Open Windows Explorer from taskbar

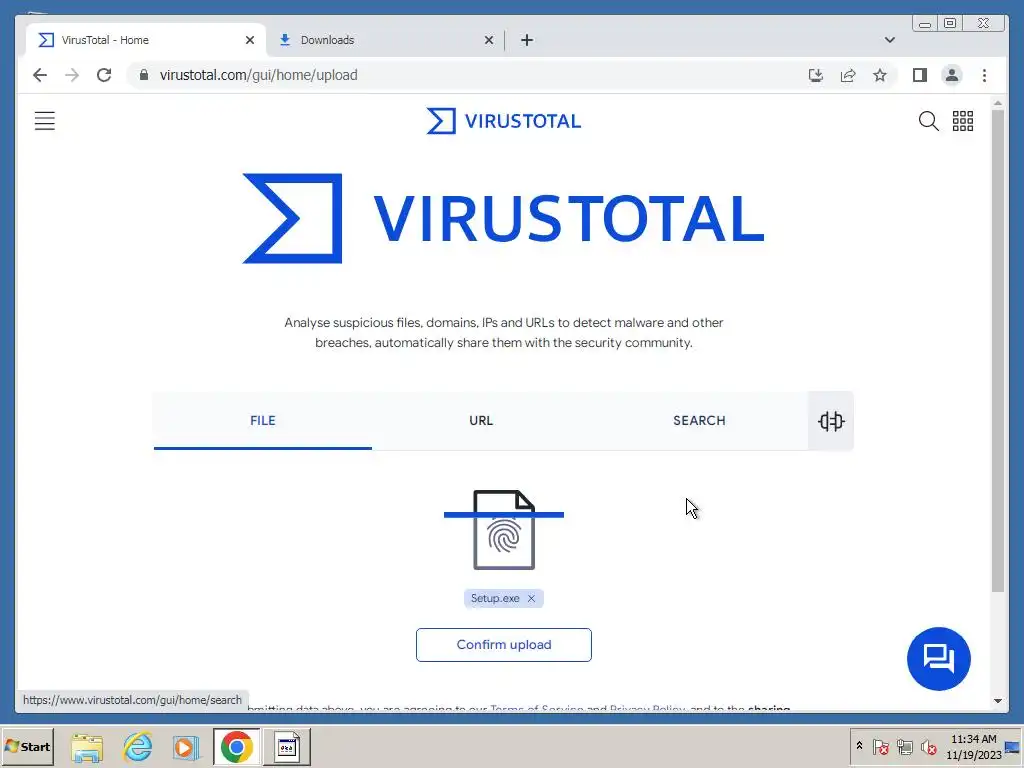[87, 746]
